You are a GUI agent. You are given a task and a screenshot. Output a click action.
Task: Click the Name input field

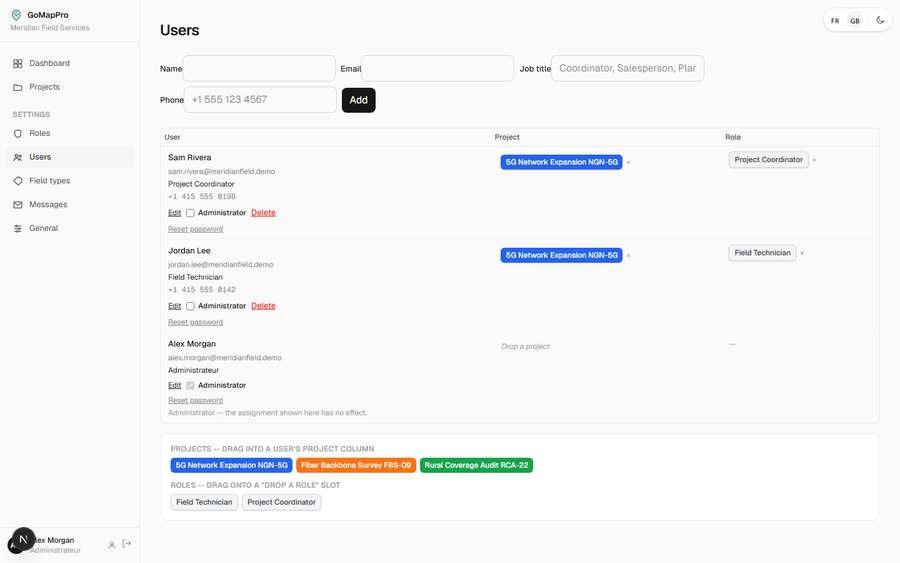[x=259, y=68]
